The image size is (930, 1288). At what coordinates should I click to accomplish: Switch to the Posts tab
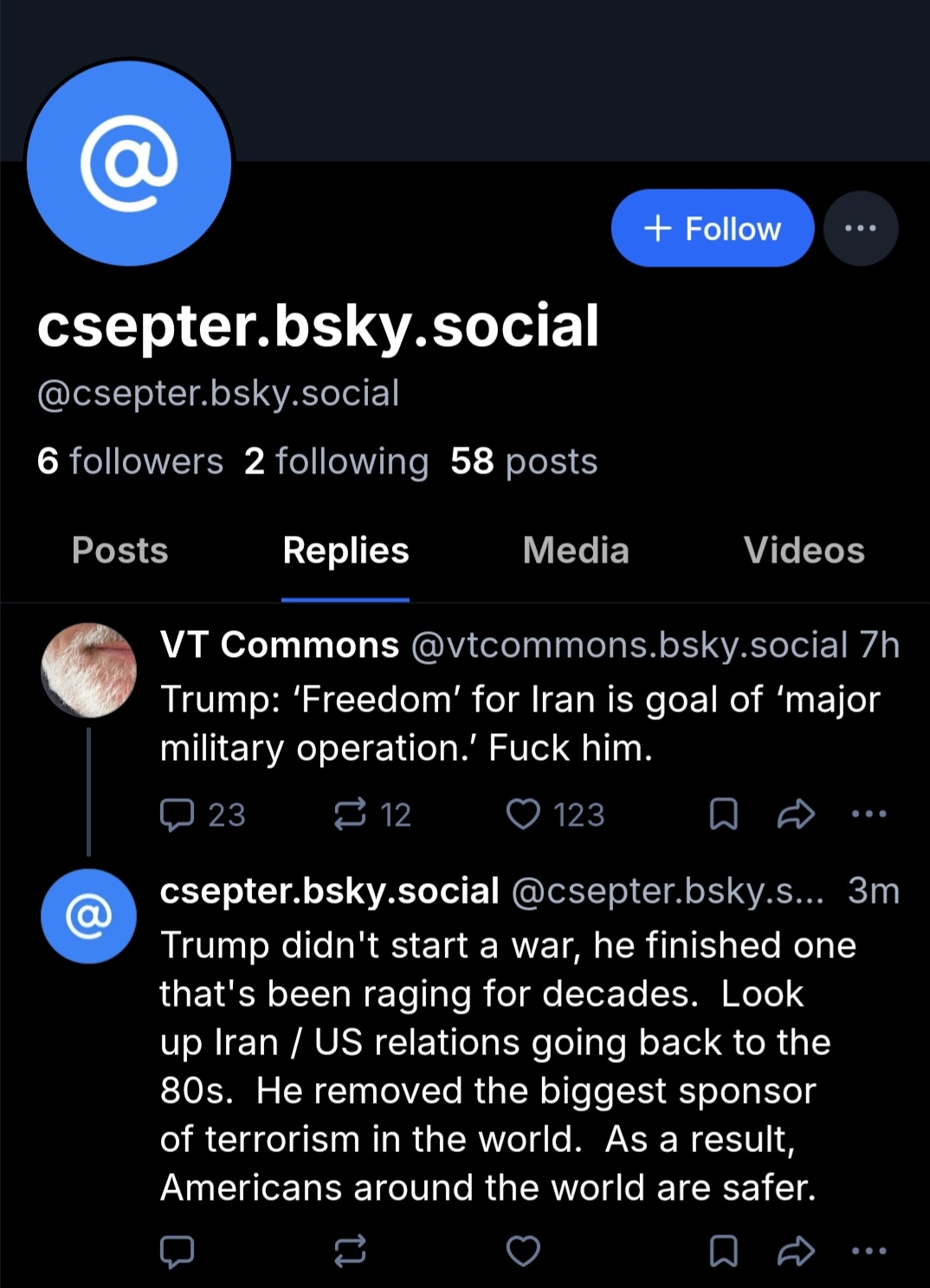[x=120, y=551]
